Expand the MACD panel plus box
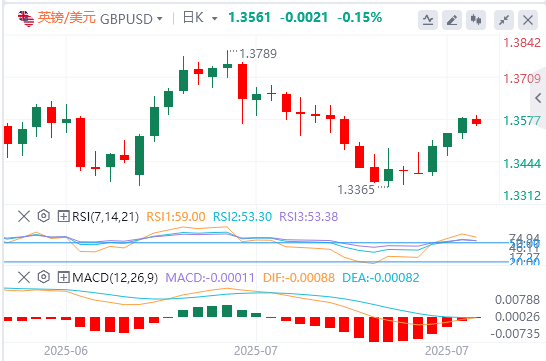 tap(63, 278)
